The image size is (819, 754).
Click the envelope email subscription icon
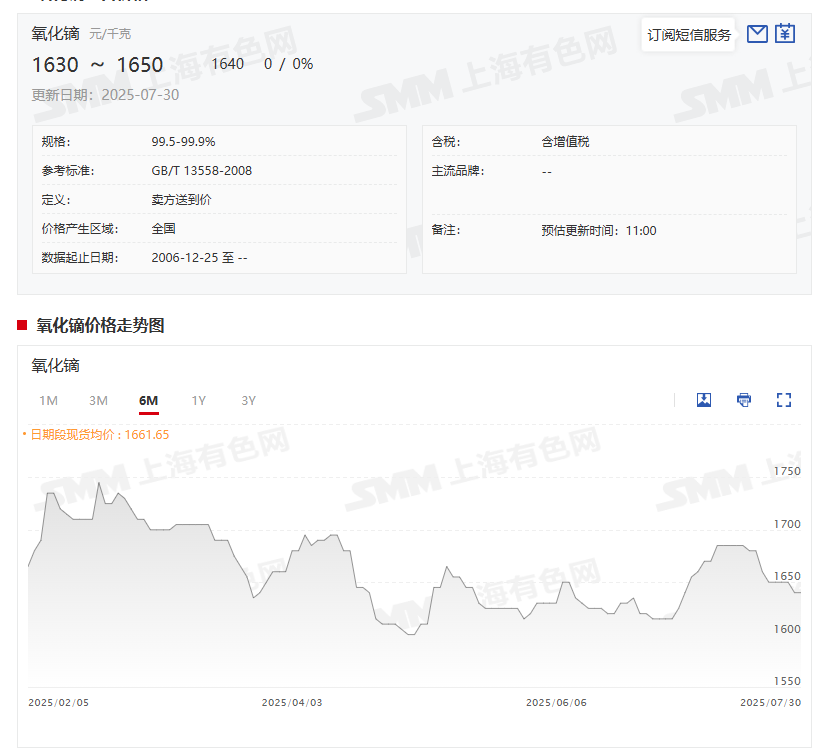[x=757, y=34]
